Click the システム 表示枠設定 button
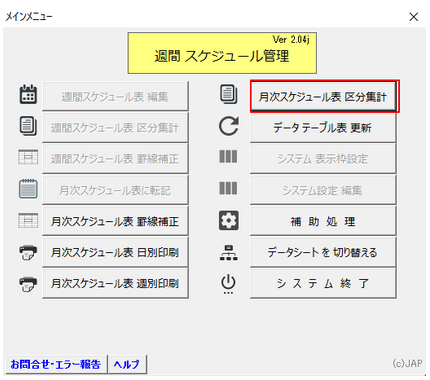The image size is (430, 380). tap(323, 159)
